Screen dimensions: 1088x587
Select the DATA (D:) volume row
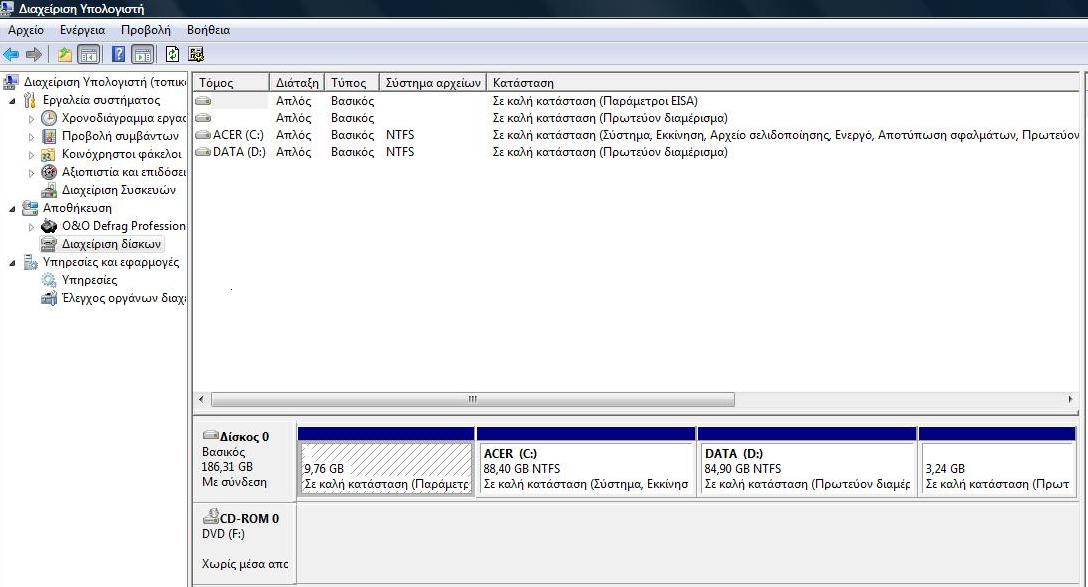pos(636,152)
